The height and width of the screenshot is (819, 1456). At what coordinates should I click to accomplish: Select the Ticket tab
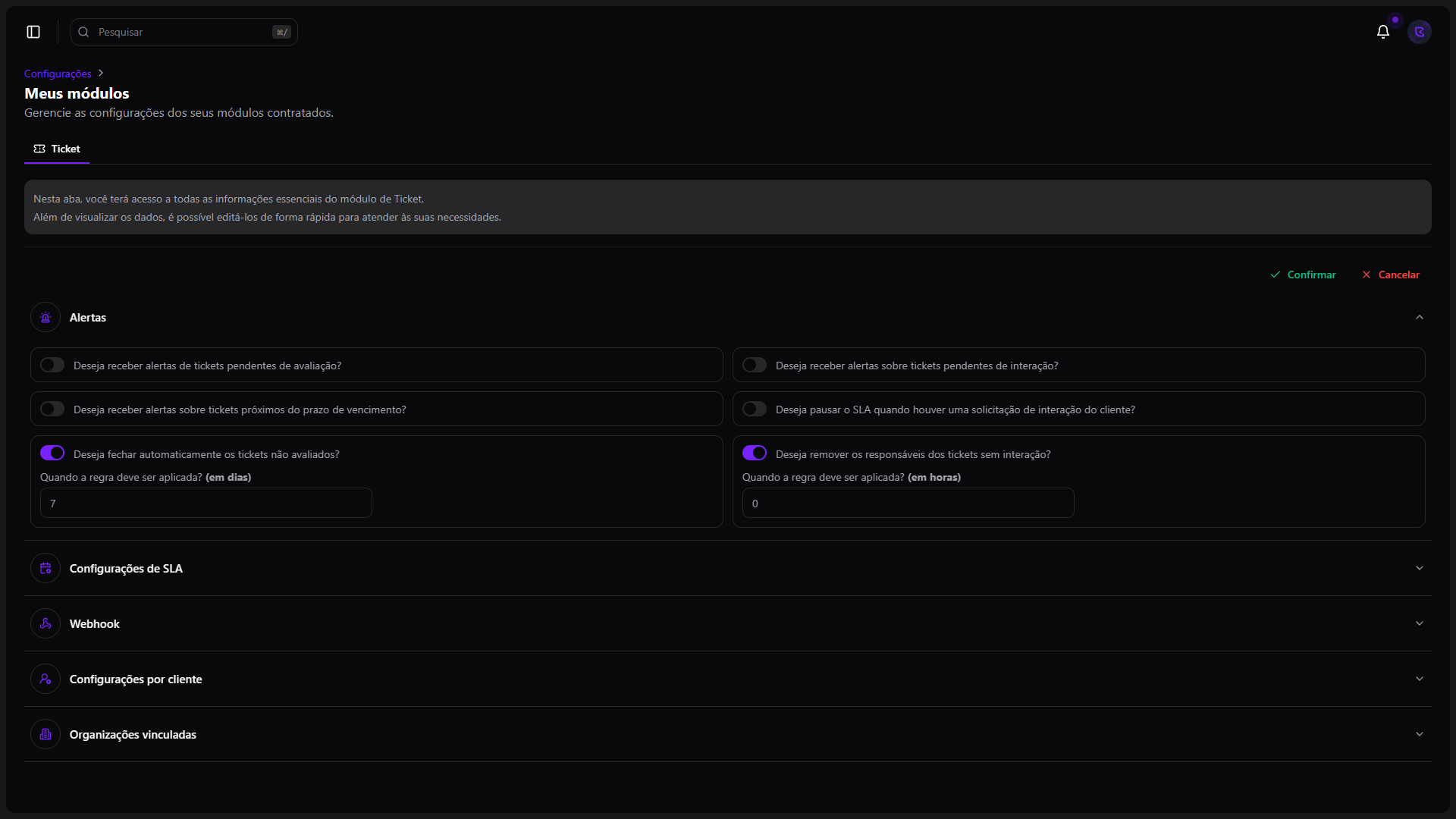[57, 149]
